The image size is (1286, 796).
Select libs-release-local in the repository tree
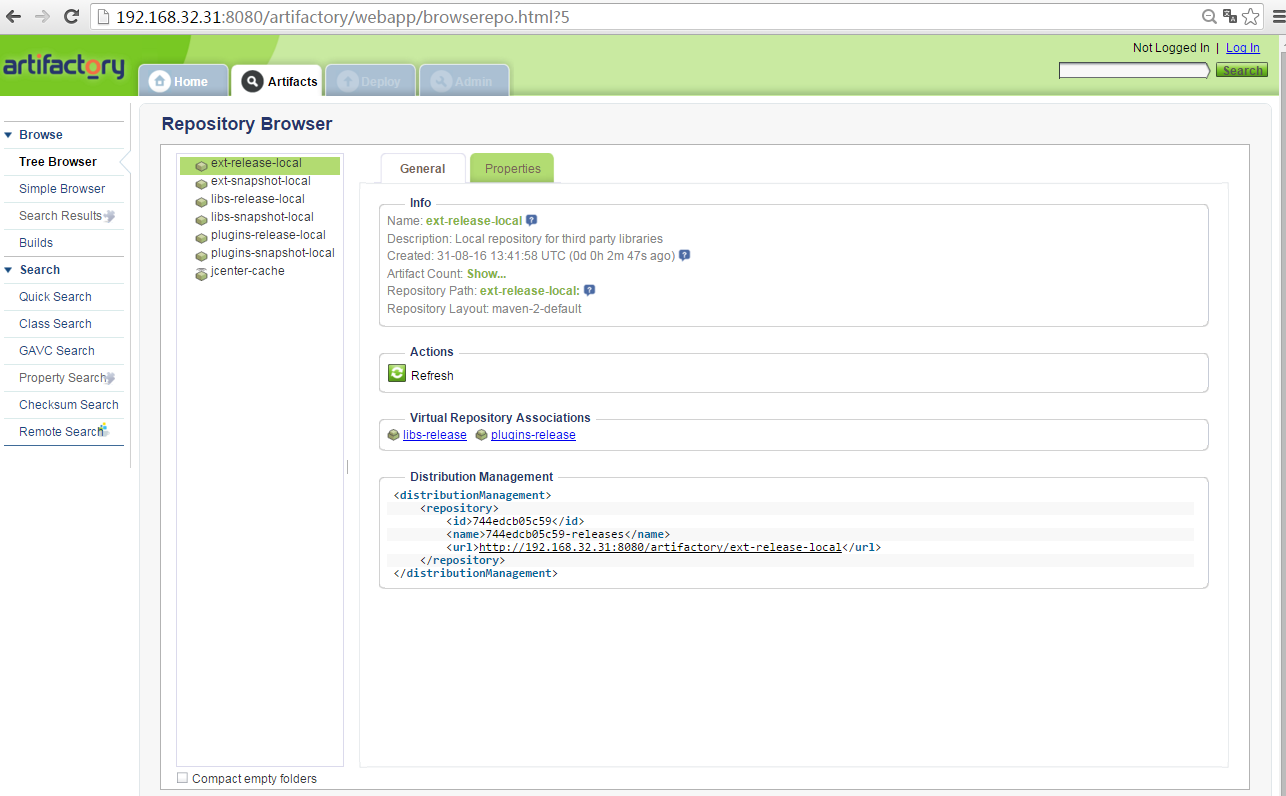[x=258, y=199]
